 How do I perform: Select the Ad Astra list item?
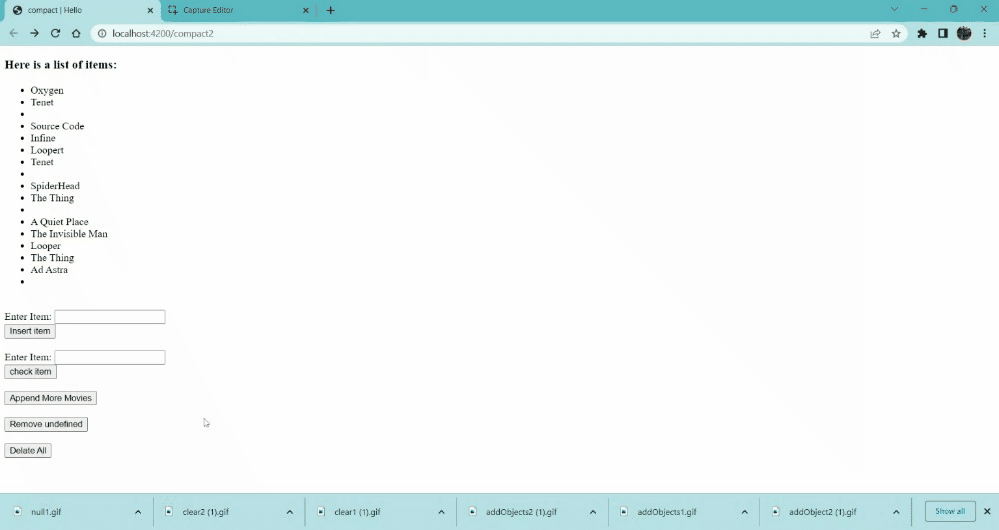(x=49, y=269)
